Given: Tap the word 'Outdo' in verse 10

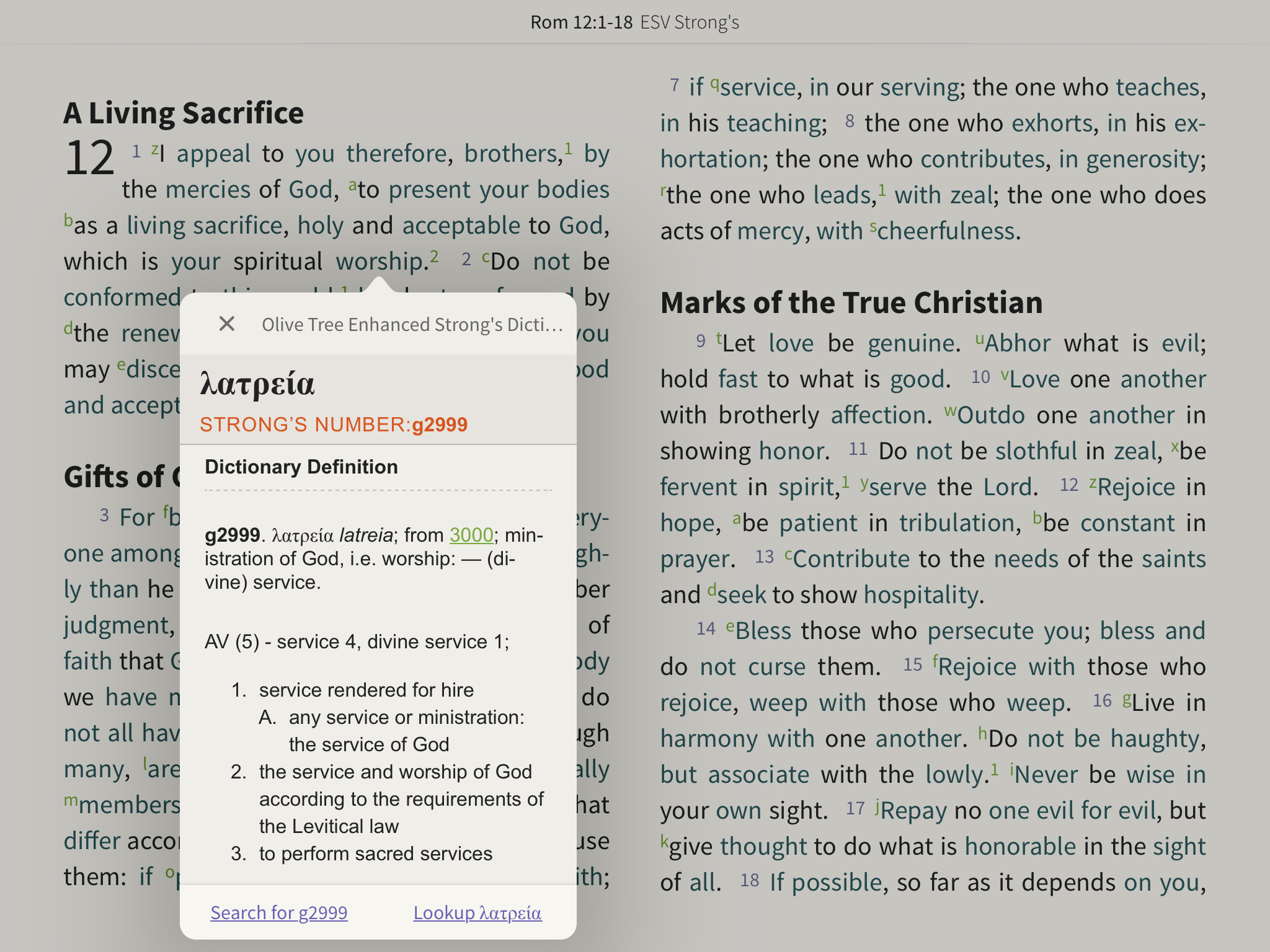Looking at the screenshot, I should click(991, 415).
